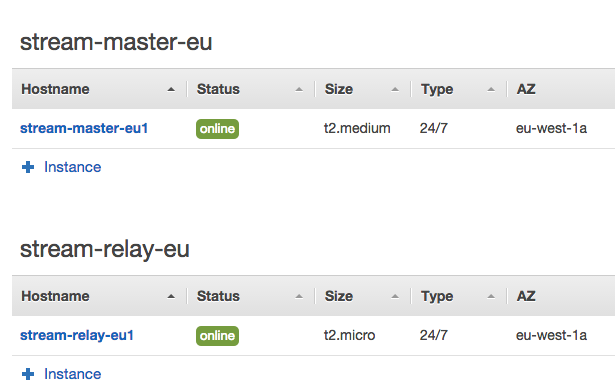
Task: Select the t2.micro size cell
Action: pos(349,335)
